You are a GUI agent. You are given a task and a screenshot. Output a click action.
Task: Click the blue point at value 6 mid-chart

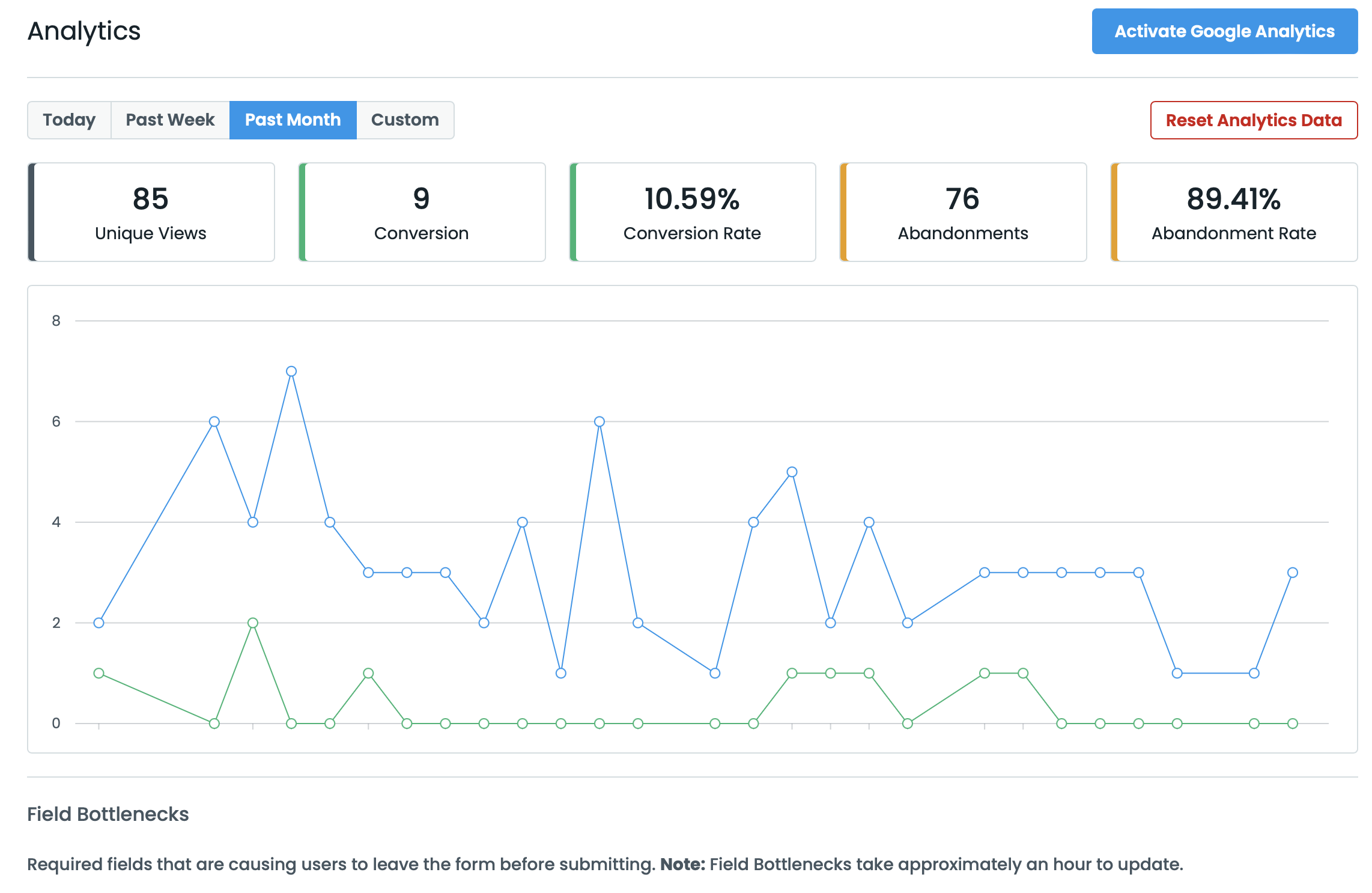(x=598, y=422)
